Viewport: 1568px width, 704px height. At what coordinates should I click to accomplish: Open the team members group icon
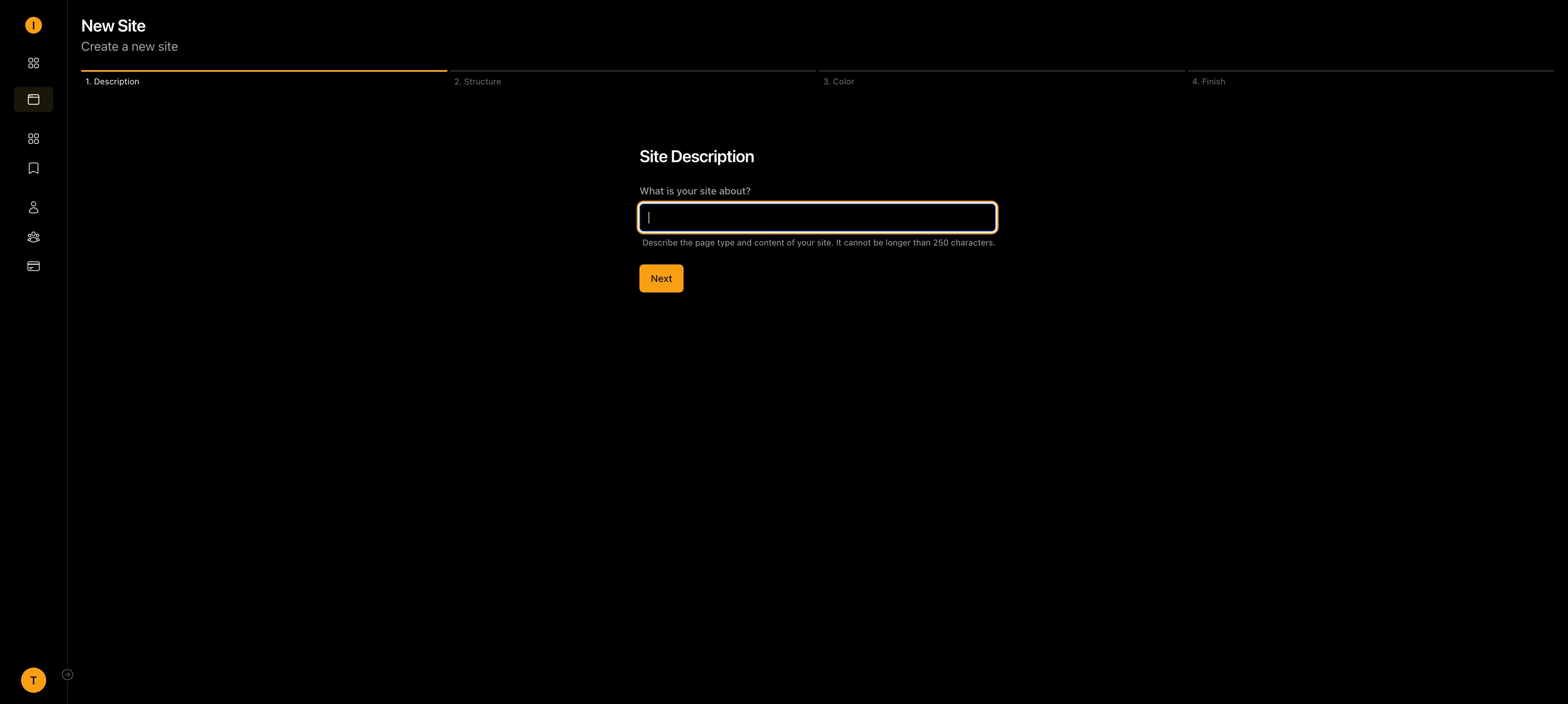34,237
